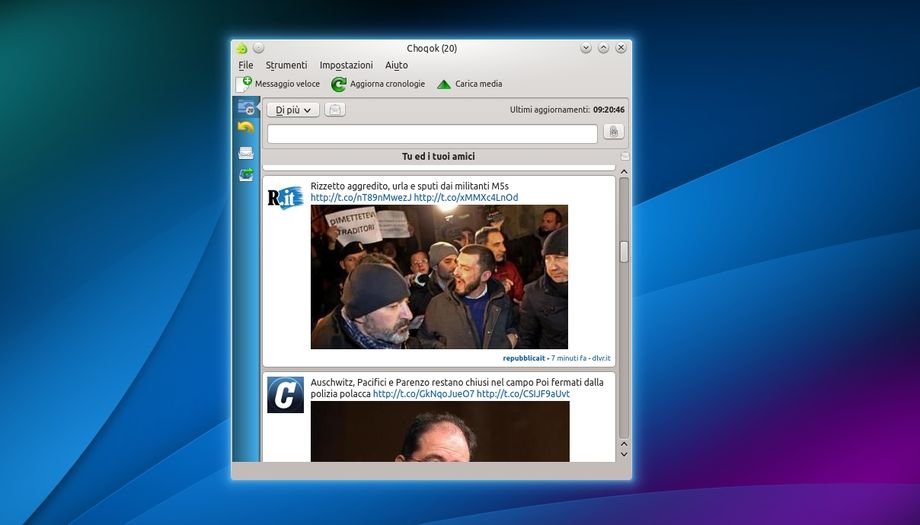The height and width of the screenshot is (525, 920).
Task: Click the timeline vertical scrollbar handle
Action: tap(624, 251)
